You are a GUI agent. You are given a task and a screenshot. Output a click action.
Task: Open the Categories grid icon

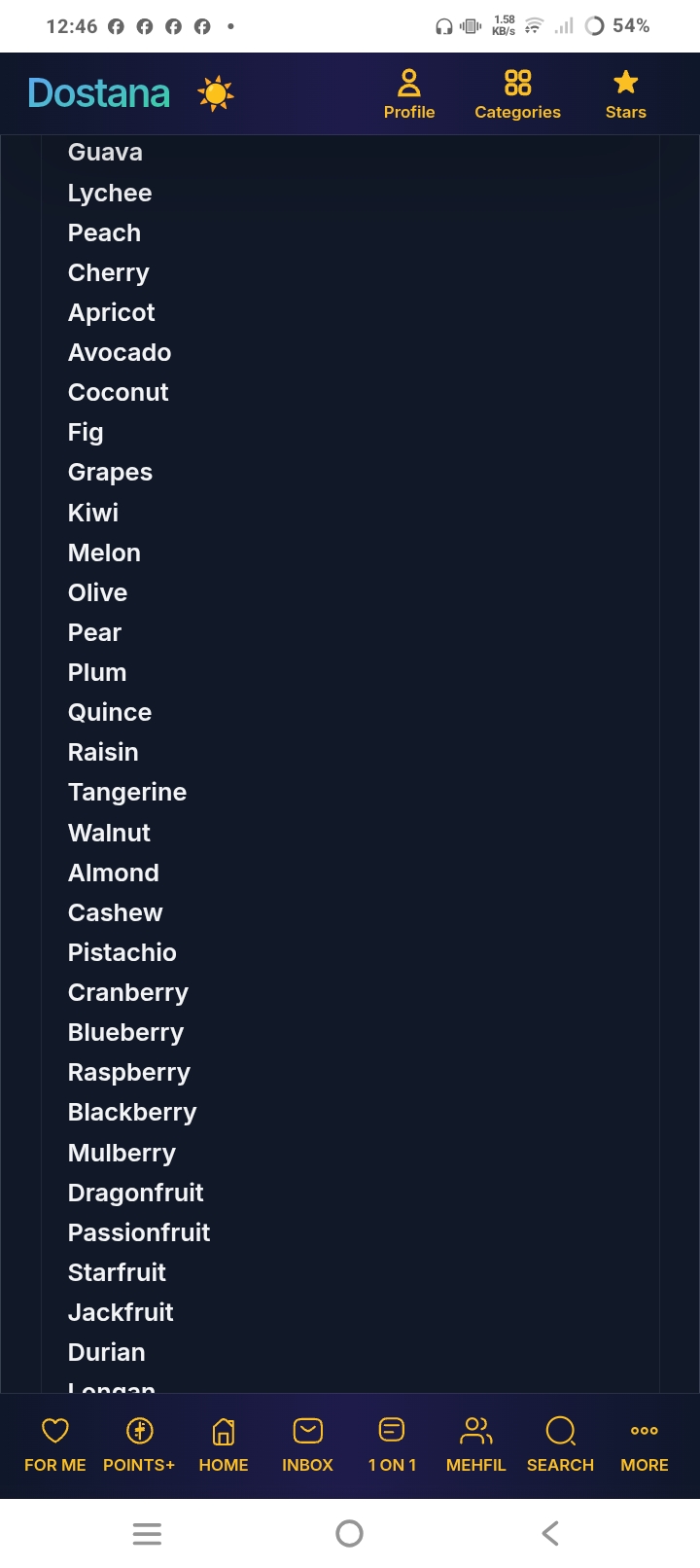tap(518, 83)
